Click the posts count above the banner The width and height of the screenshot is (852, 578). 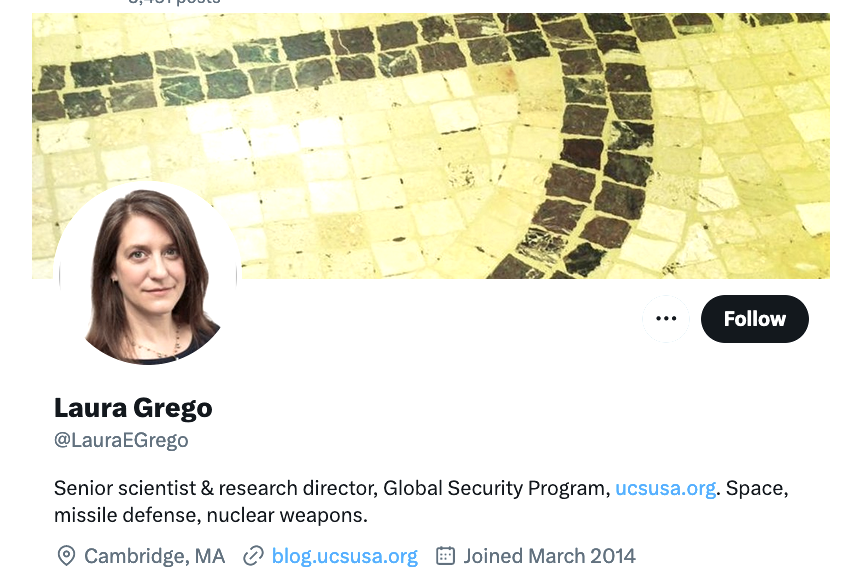174,2
